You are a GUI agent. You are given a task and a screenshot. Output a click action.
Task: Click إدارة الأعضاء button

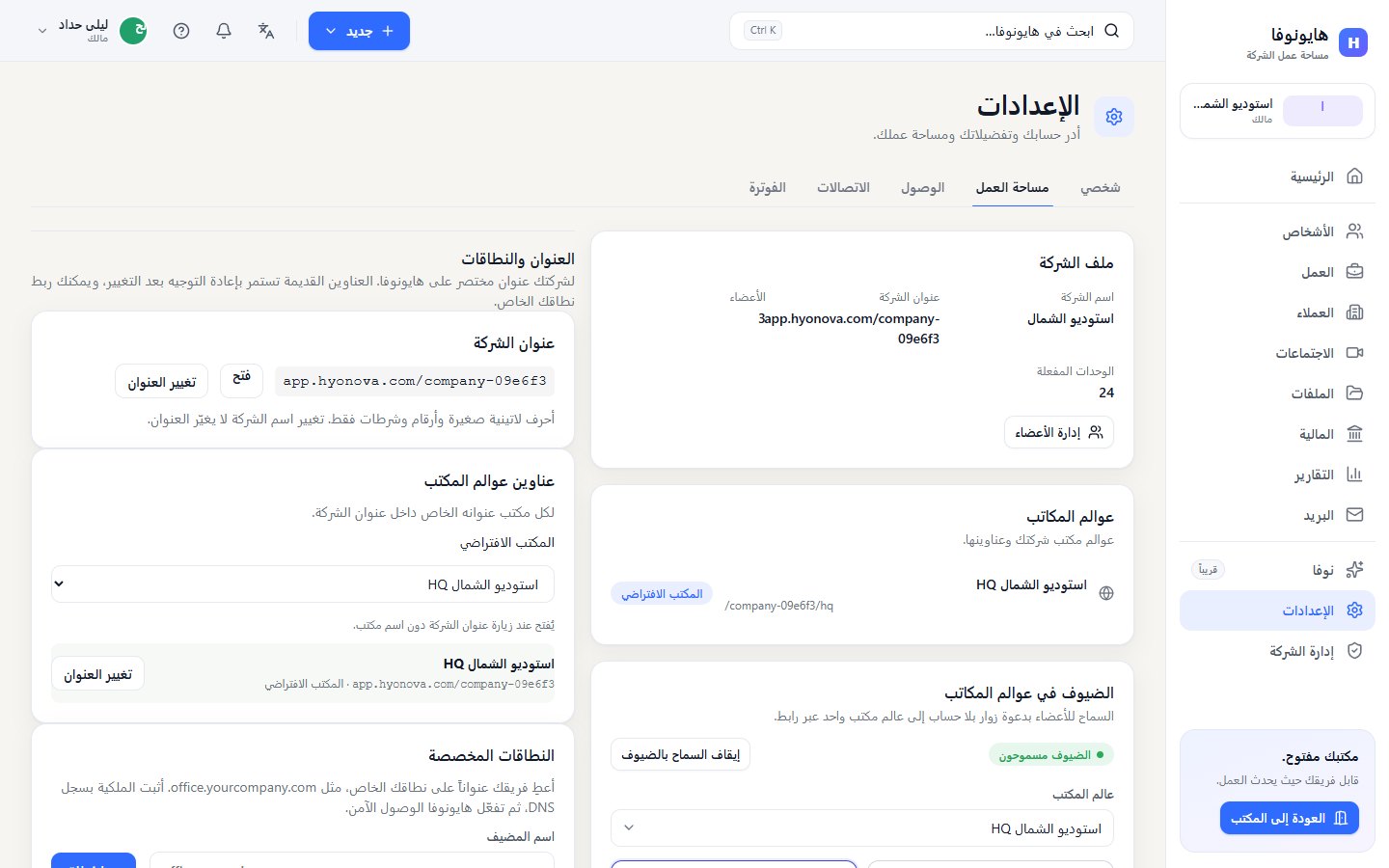1059,432
